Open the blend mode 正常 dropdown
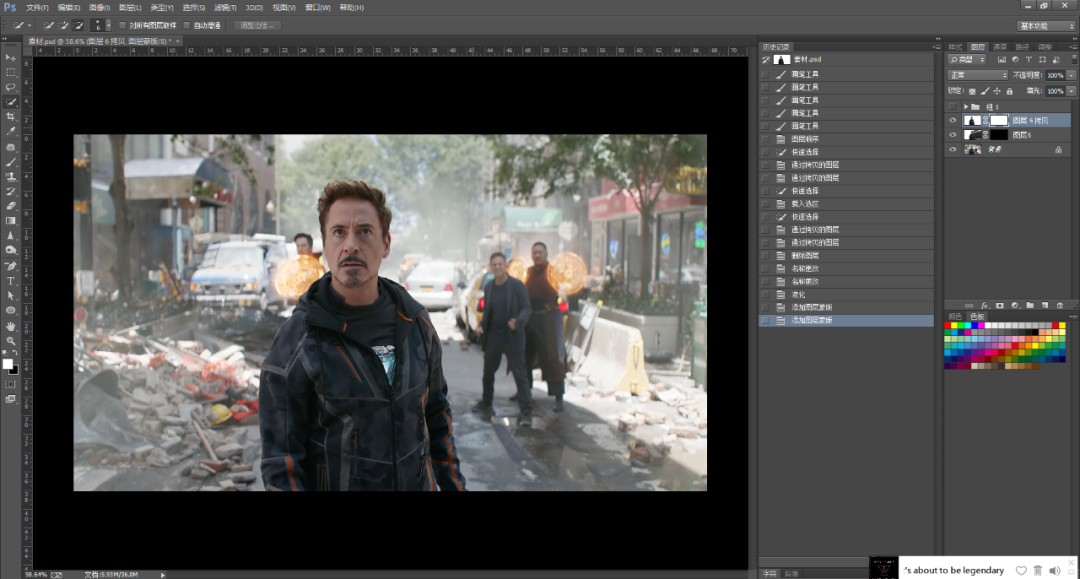This screenshot has height=579, width=1080. pyautogui.click(x=978, y=75)
